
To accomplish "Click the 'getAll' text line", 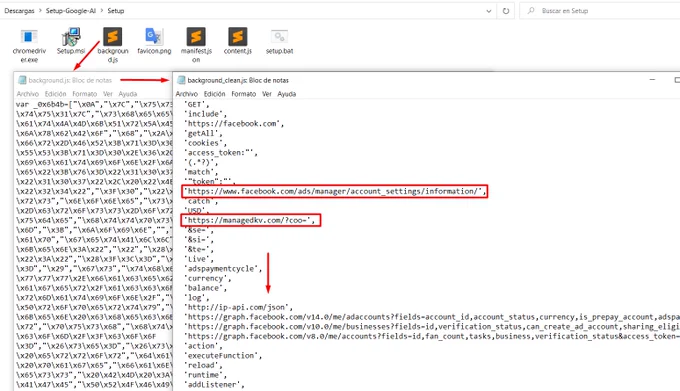I will pos(203,134).
